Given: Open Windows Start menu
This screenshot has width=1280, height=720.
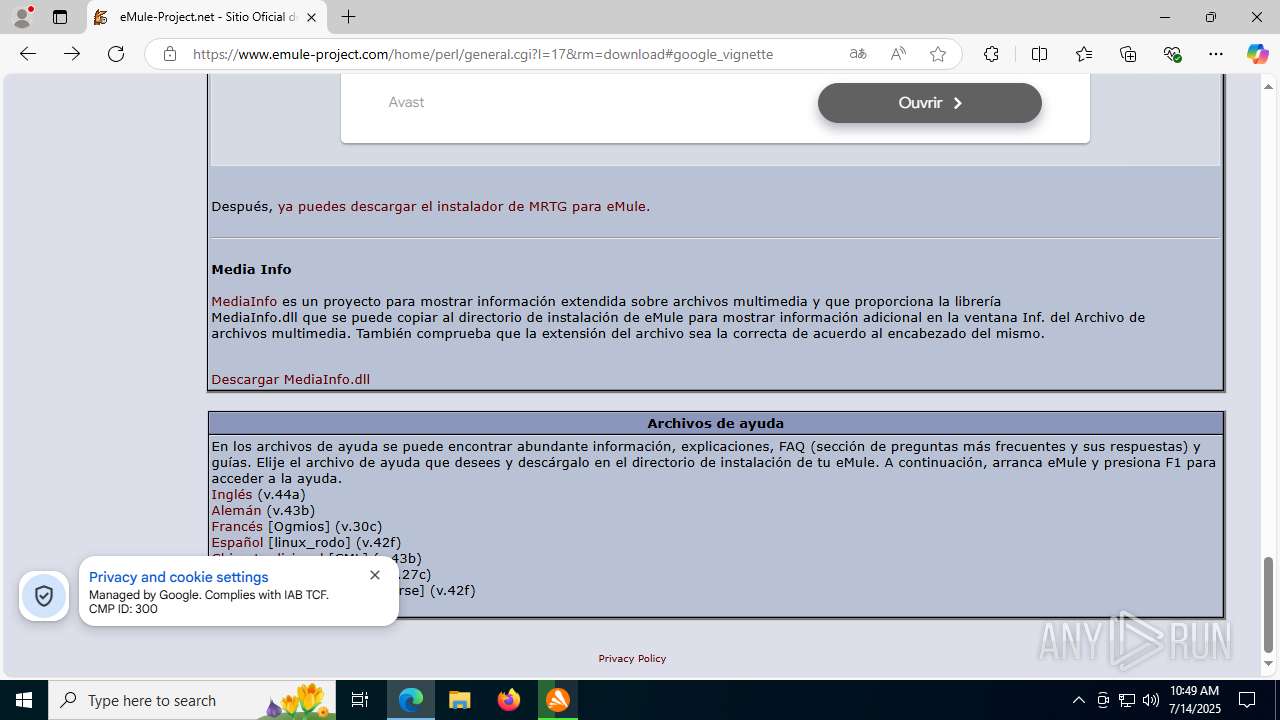Looking at the screenshot, I should 24,700.
